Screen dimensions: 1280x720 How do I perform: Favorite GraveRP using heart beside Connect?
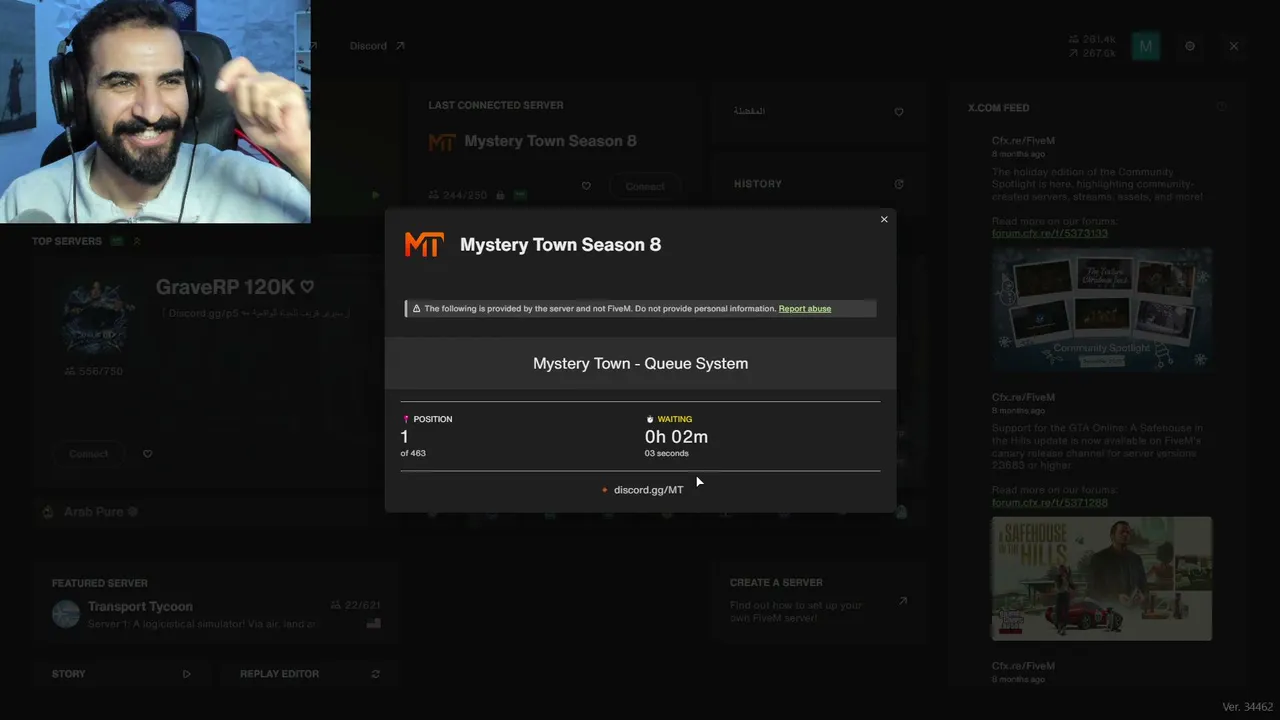tap(148, 454)
